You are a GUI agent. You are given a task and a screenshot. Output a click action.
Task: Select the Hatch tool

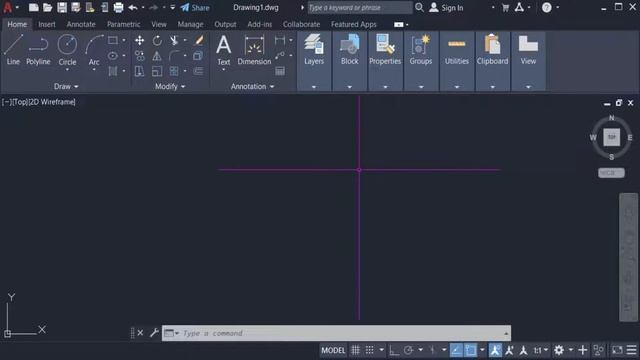(113, 71)
